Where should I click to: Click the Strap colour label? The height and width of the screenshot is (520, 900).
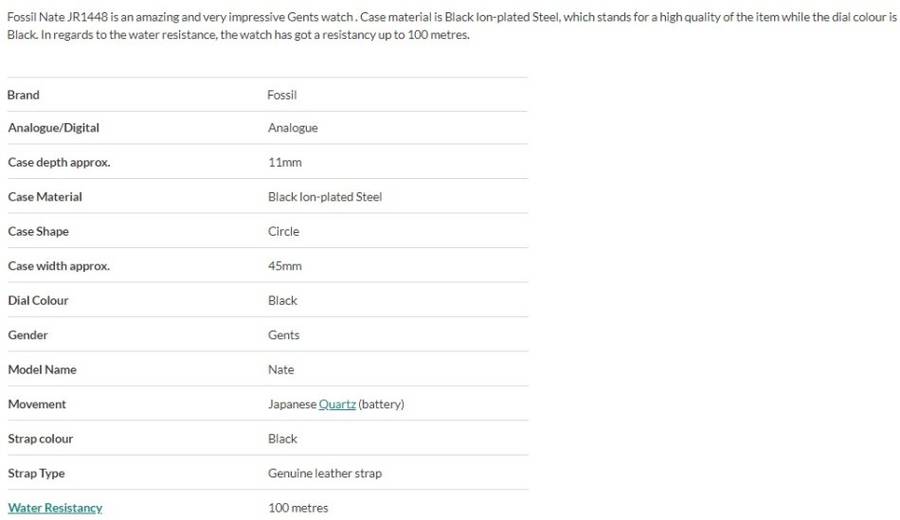pyautogui.click(x=40, y=439)
